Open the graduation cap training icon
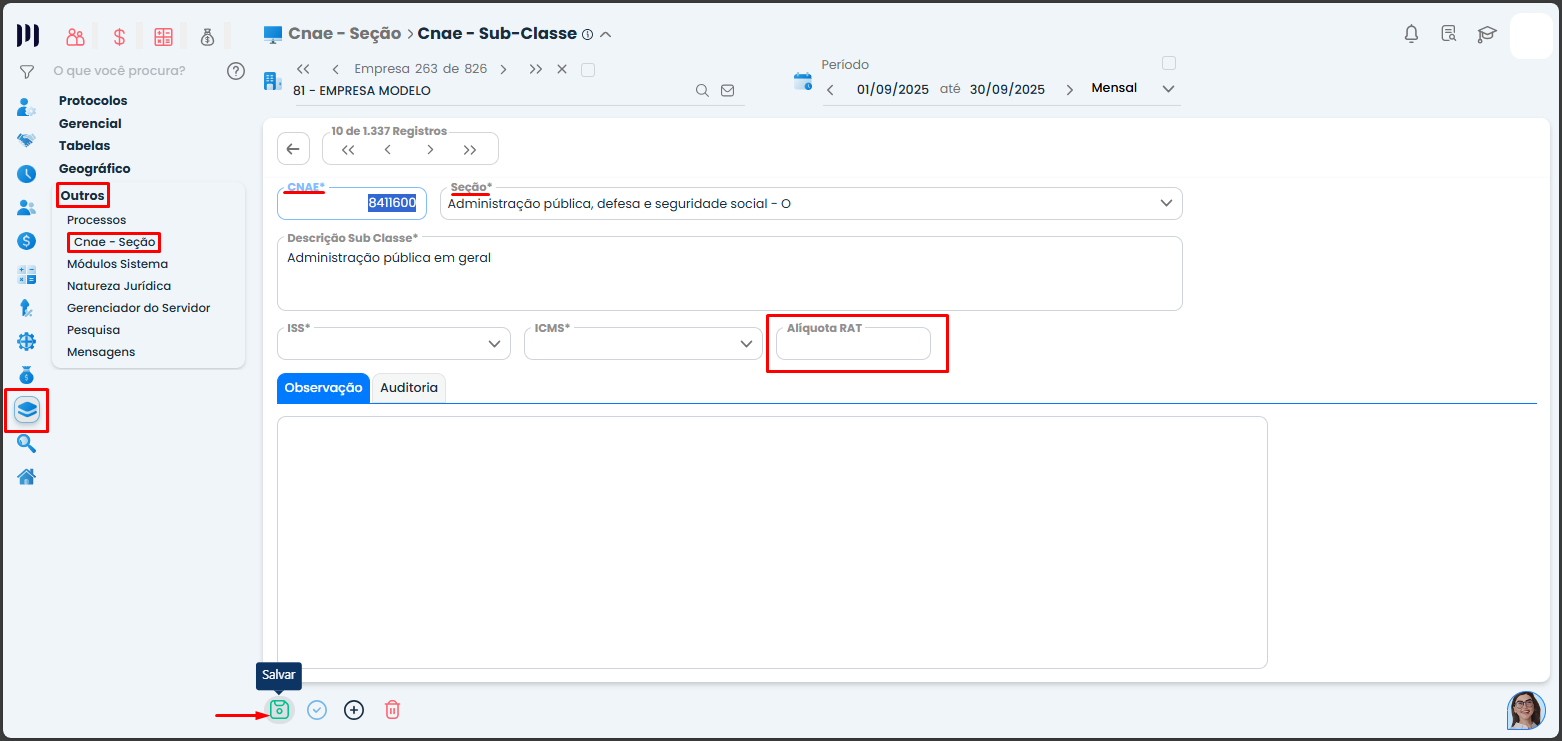Viewport: 1562px width, 741px height. [x=1487, y=34]
